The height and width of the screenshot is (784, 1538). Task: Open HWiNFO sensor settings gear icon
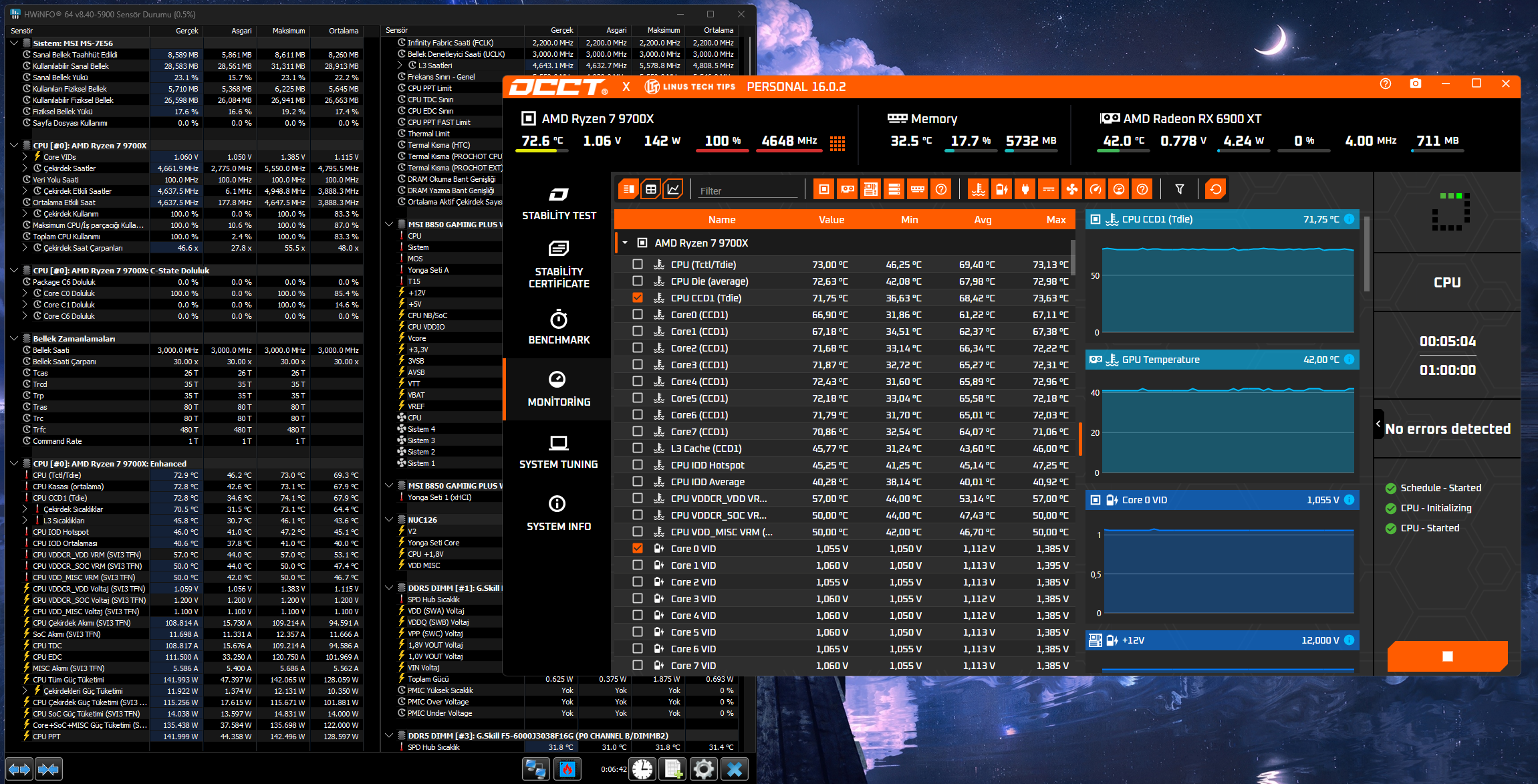(703, 769)
